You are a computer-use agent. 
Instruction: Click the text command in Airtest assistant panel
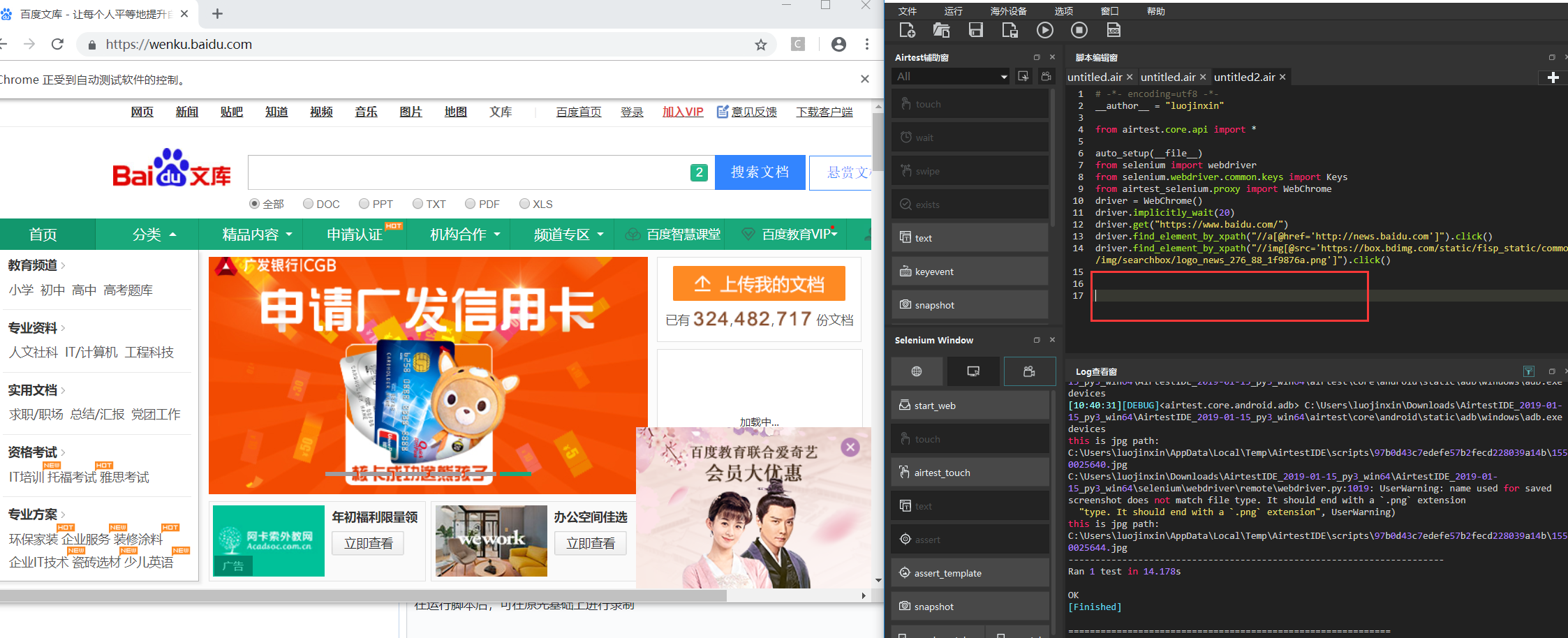coord(970,238)
